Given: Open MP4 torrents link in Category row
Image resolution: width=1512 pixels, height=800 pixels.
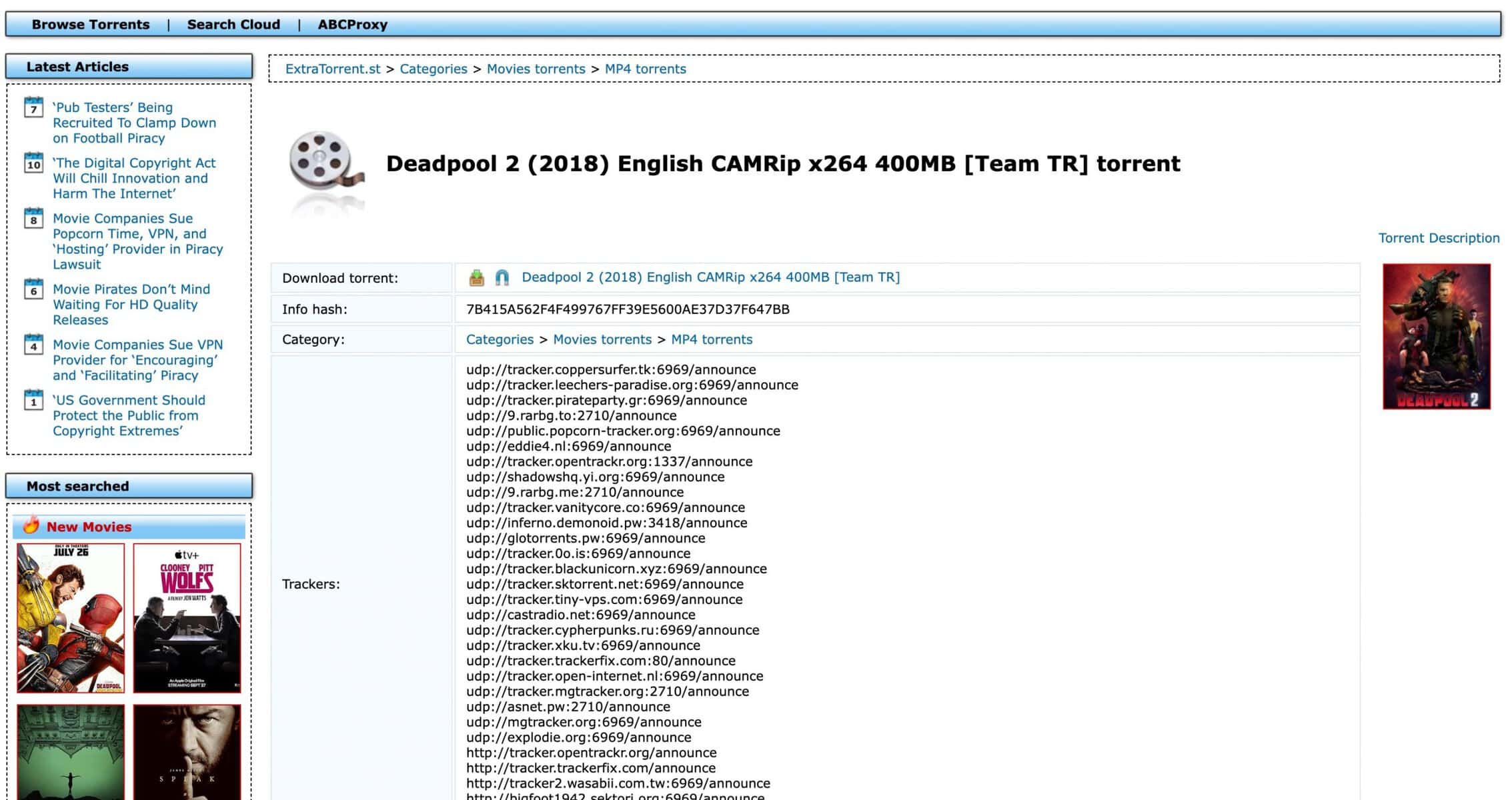Looking at the screenshot, I should pyautogui.click(x=712, y=339).
